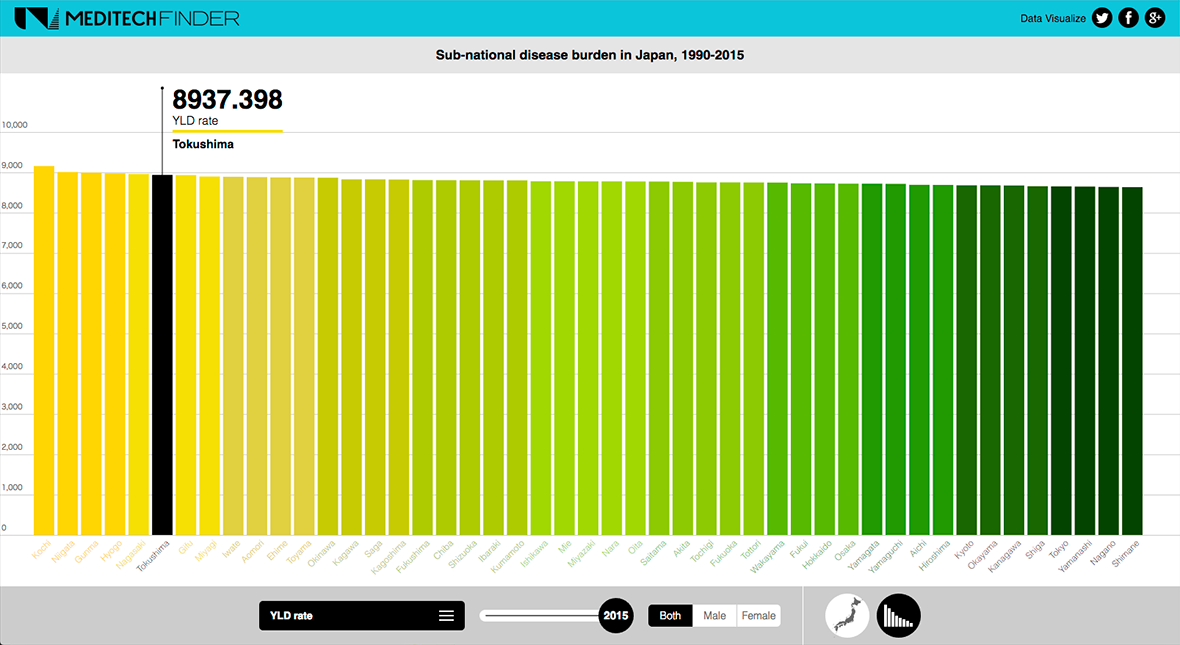This screenshot has width=1180, height=645.
Task: Click the 2015 year slider handle
Action: pos(615,616)
